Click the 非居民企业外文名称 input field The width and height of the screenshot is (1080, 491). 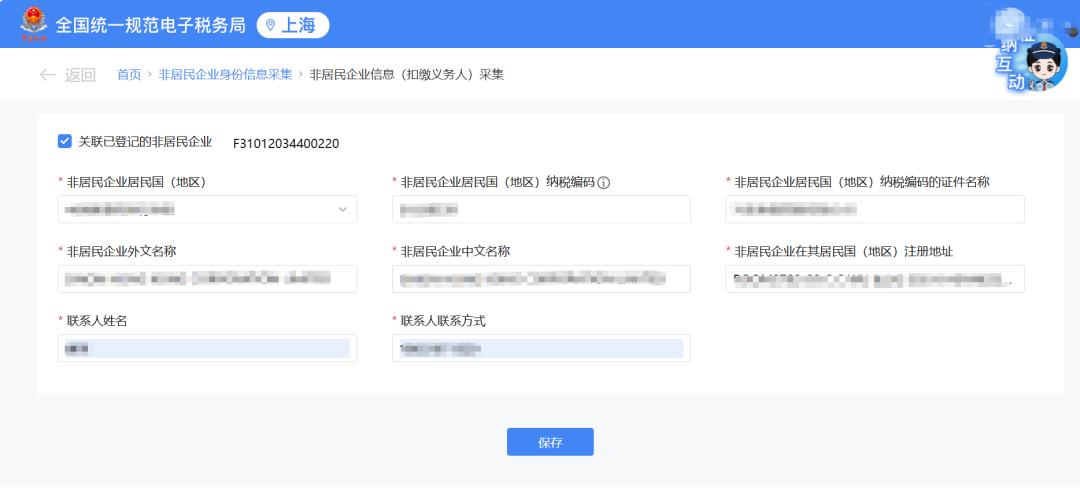tap(207, 279)
